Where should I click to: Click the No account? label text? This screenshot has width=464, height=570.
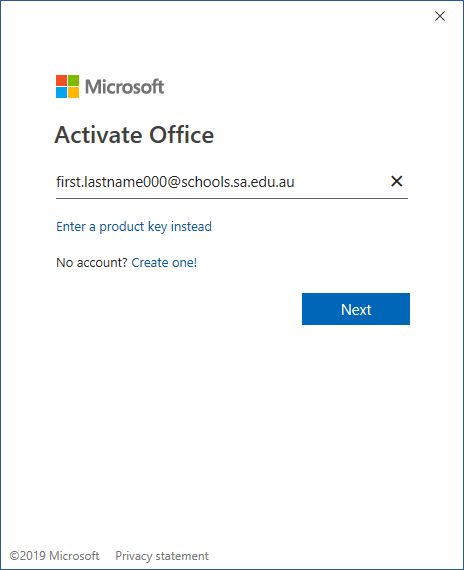tap(92, 262)
